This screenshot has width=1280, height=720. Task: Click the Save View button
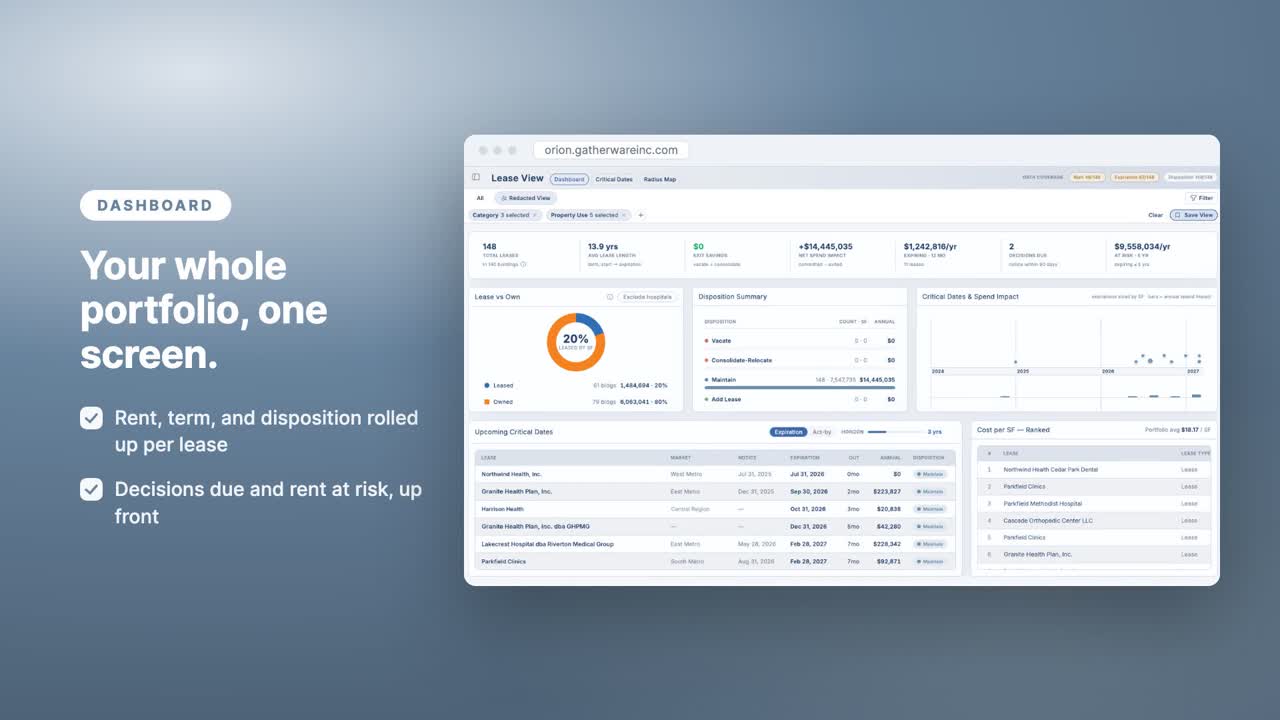(1193, 215)
